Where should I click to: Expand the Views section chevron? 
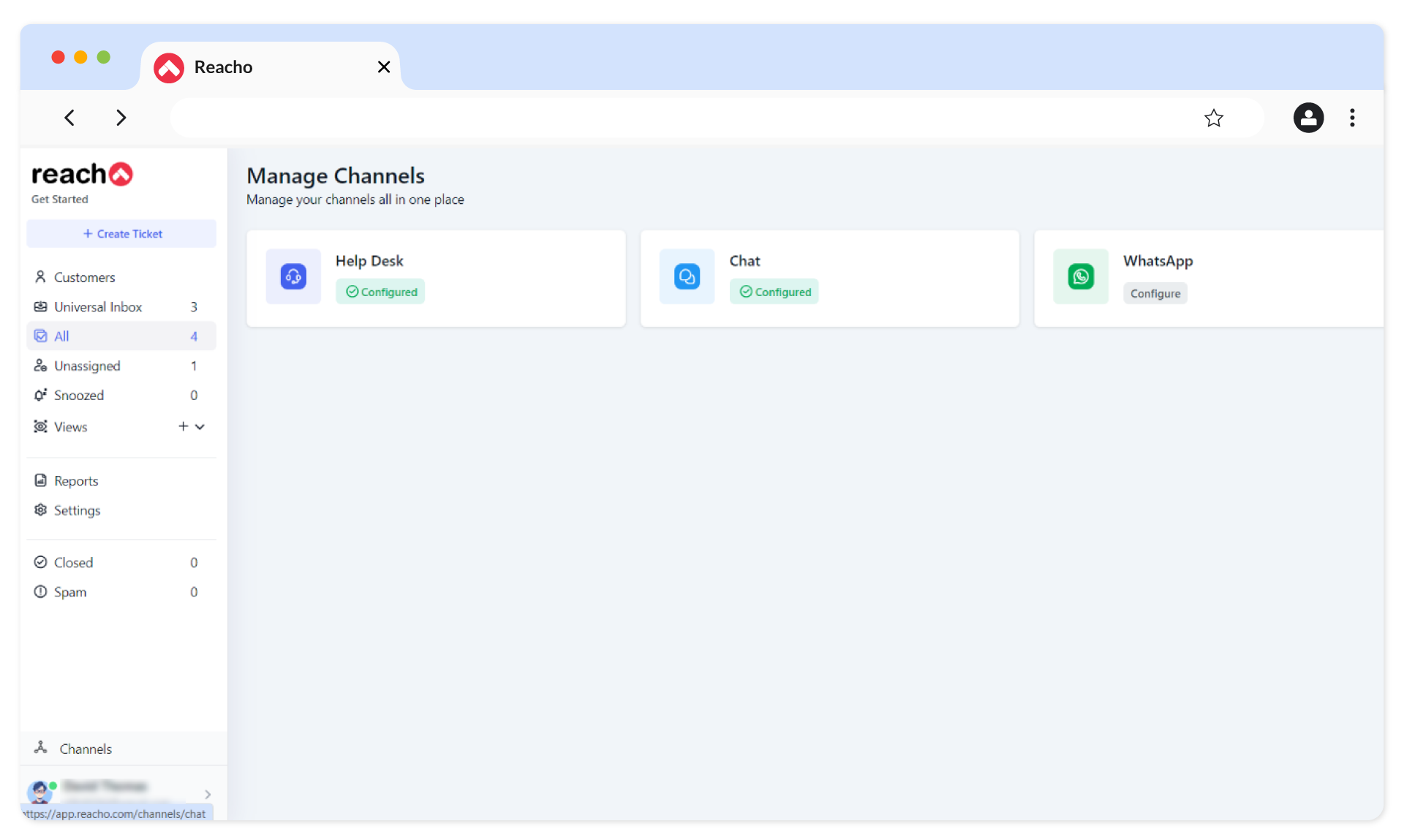coord(200,426)
